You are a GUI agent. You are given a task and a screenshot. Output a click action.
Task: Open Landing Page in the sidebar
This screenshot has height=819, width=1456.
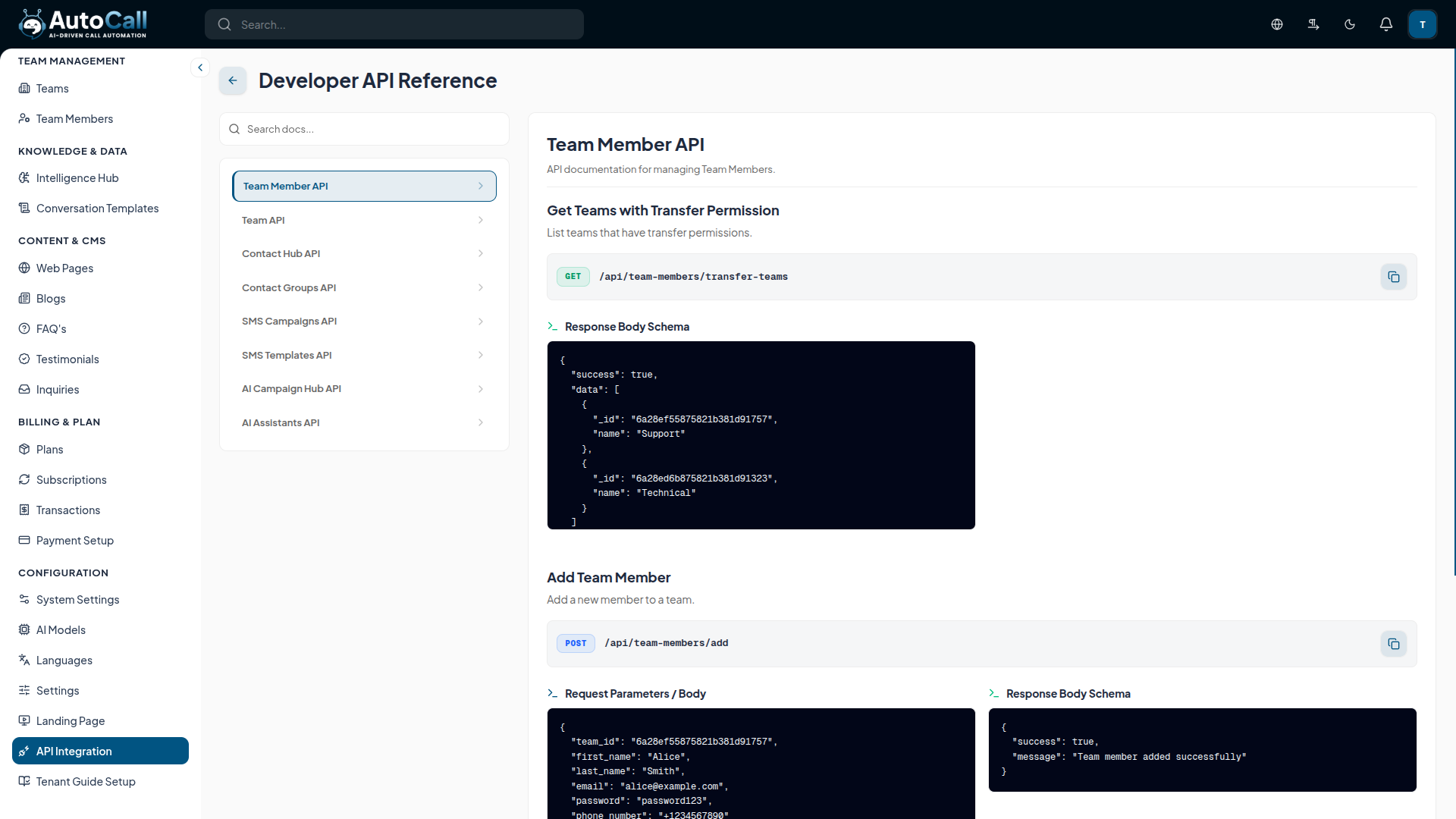pos(100,721)
